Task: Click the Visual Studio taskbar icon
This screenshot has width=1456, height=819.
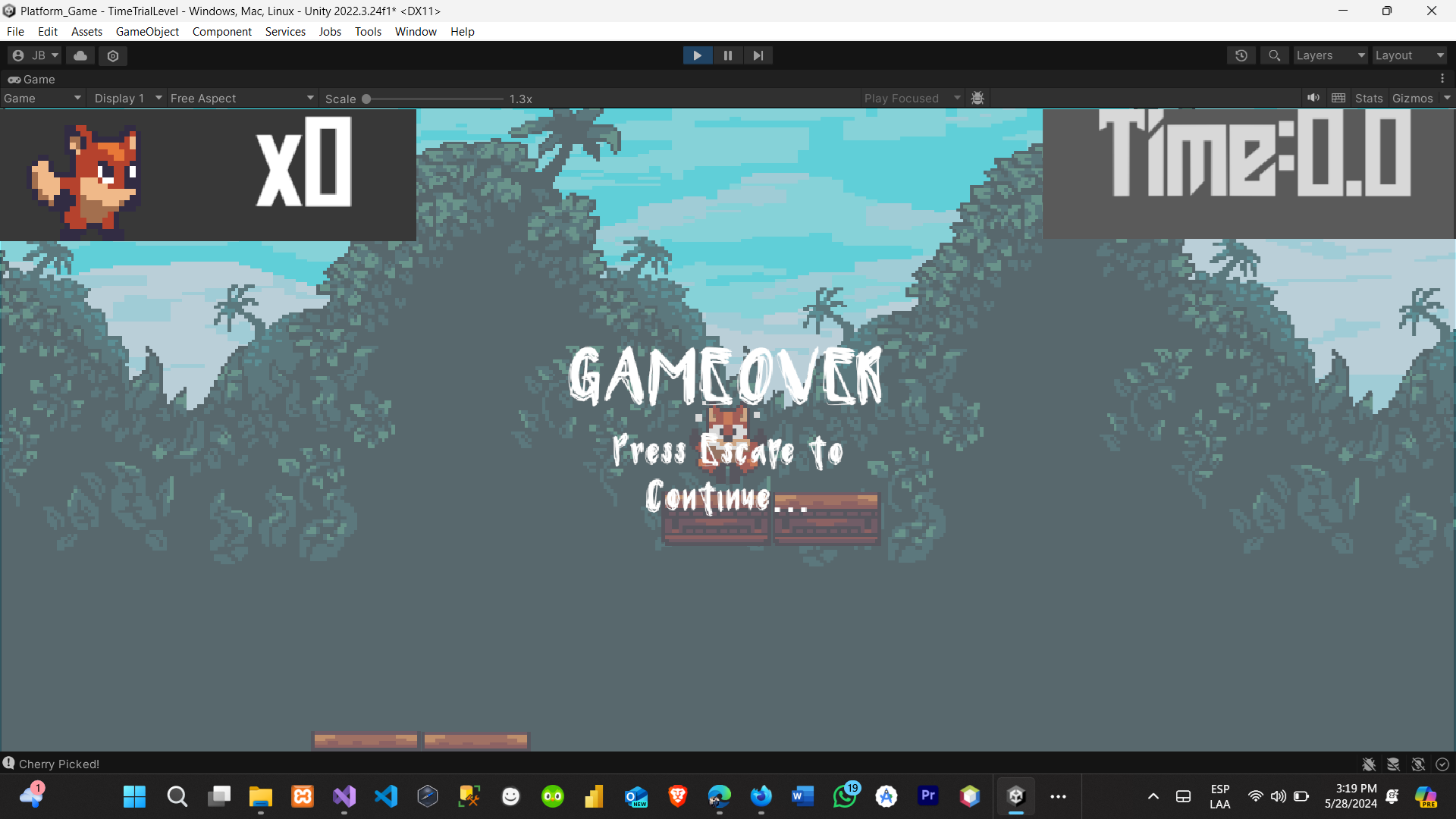Action: click(344, 796)
